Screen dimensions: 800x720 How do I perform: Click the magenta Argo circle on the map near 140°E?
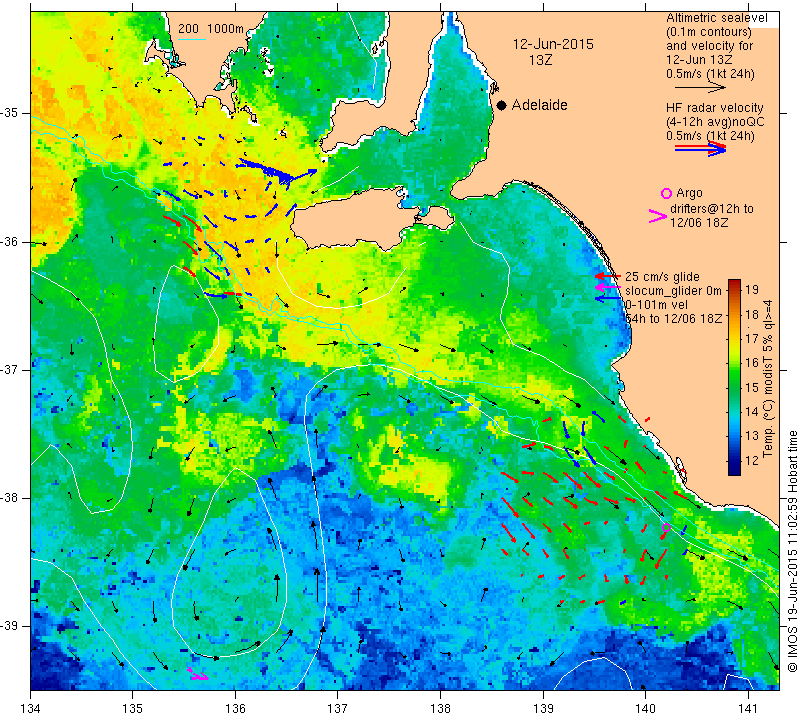666,527
